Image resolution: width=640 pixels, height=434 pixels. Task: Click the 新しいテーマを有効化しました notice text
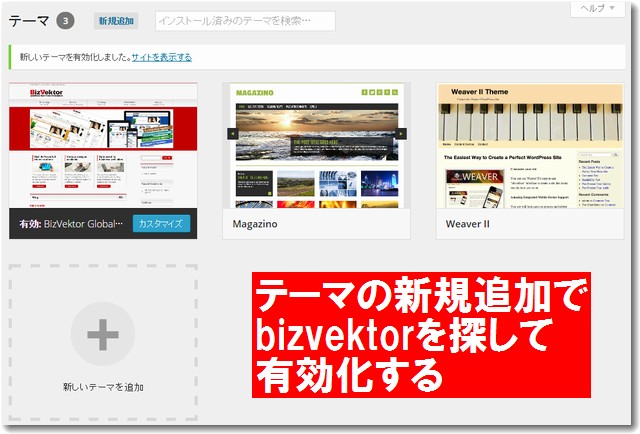[x=75, y=57]
